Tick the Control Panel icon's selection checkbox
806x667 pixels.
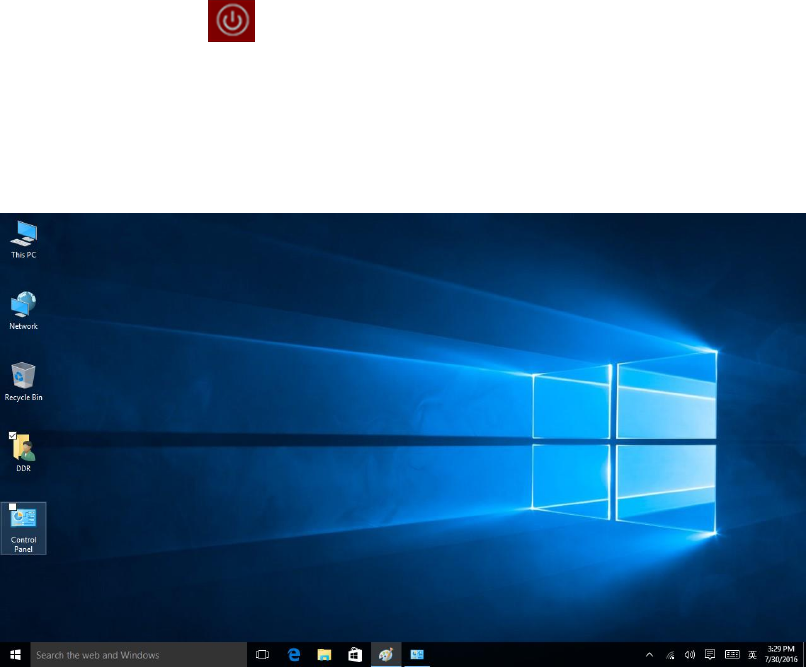pyautogui.click(x=13, y=507)
